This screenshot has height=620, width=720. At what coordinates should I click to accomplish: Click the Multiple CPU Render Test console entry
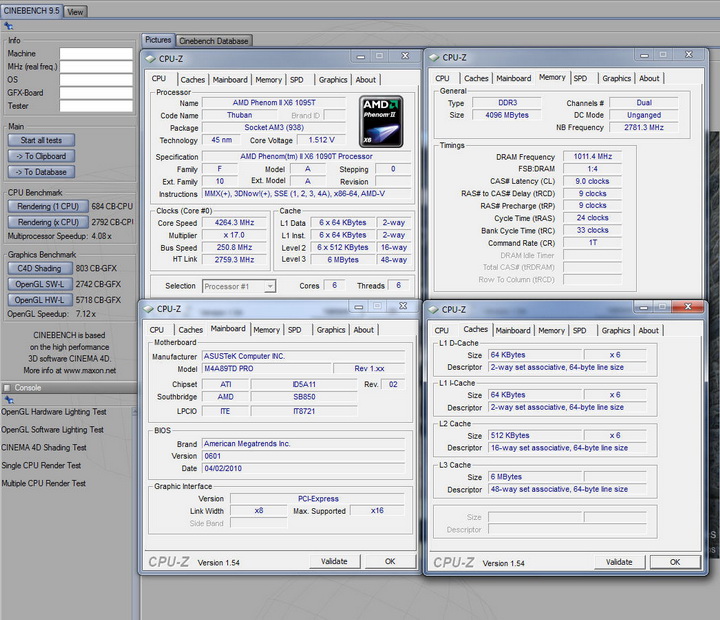click(x=43, y=484)
